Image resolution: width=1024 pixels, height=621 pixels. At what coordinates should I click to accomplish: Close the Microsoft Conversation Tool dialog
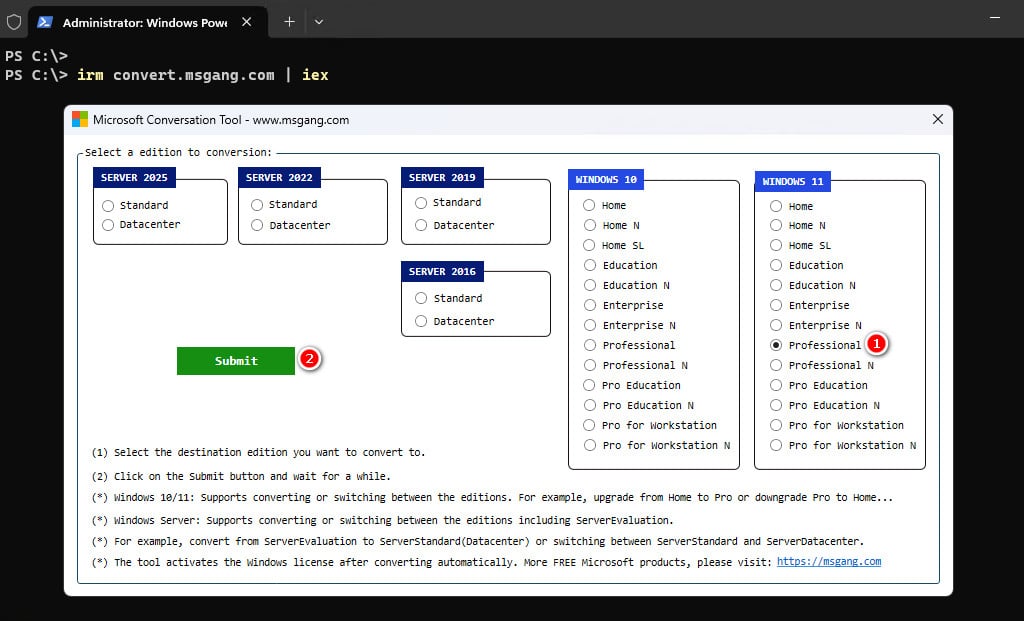[938, 119]
